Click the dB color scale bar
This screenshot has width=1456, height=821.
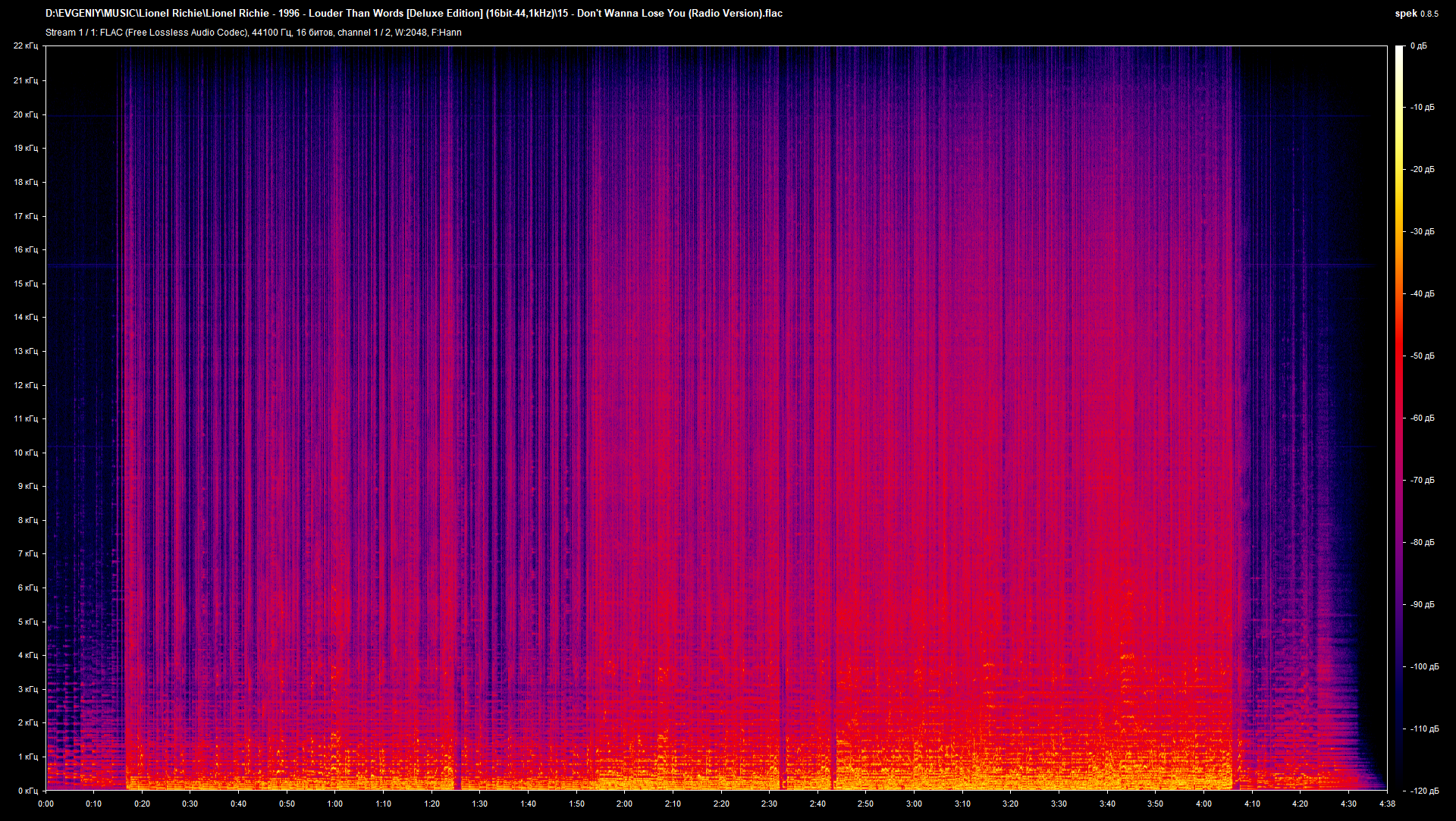click(x=1399, y=418)
